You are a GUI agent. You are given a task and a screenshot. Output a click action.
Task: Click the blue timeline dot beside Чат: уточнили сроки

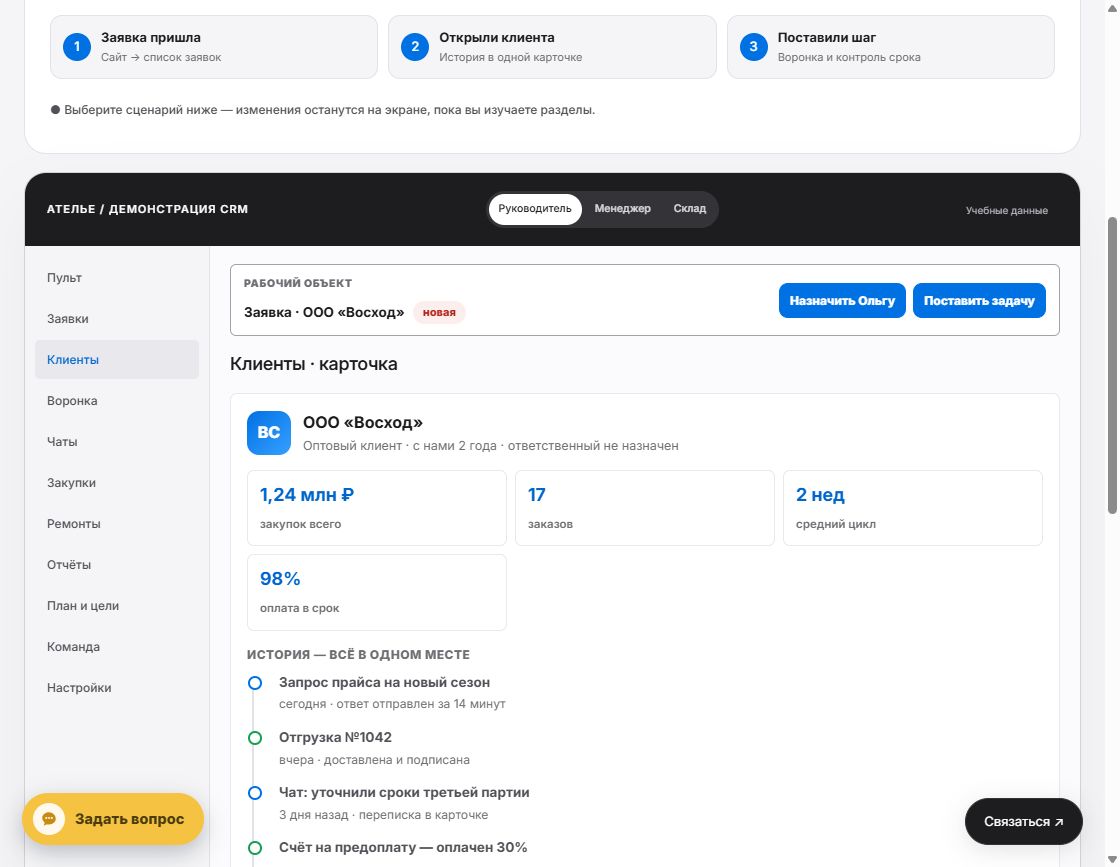pyautogui.click(x=255, y=793)
